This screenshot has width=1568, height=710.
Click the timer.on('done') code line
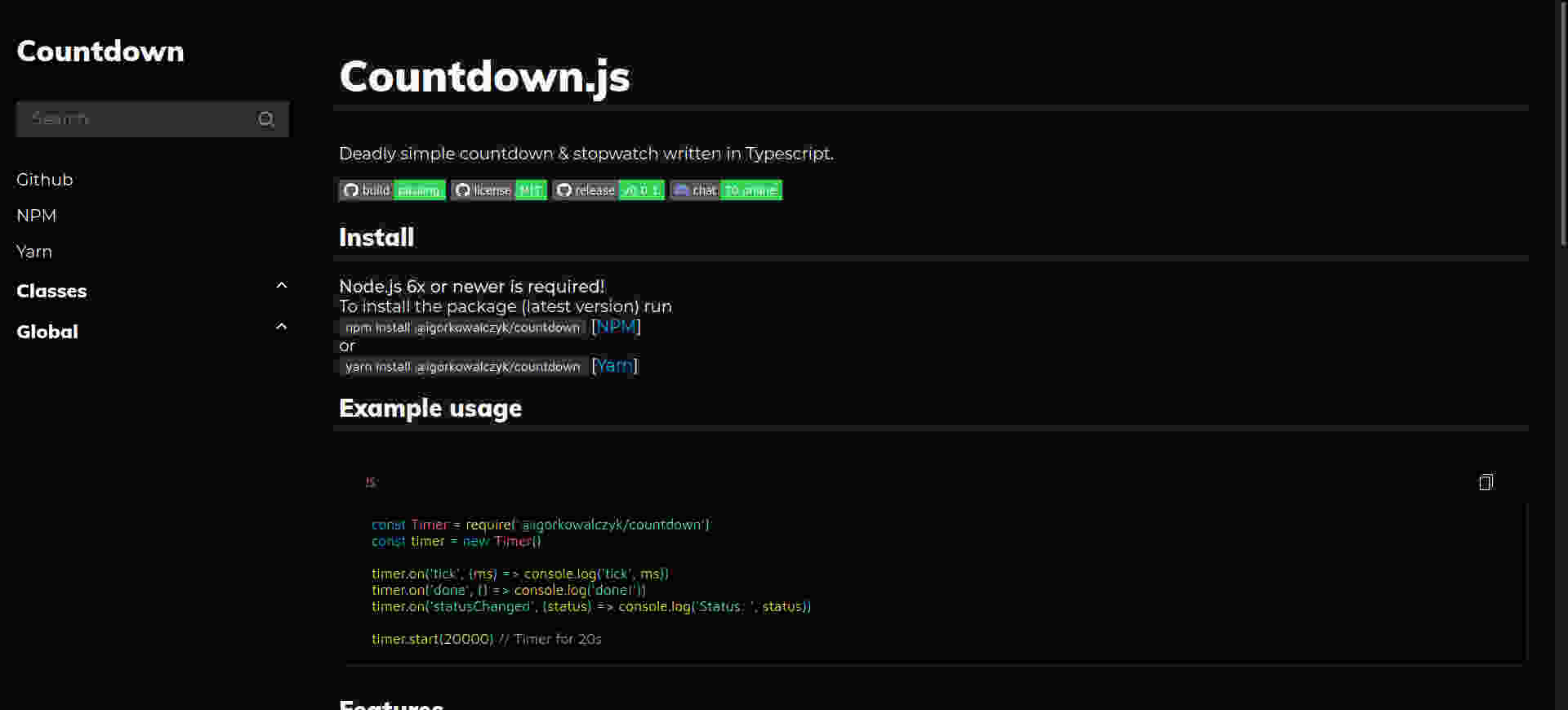pos(509,590)
